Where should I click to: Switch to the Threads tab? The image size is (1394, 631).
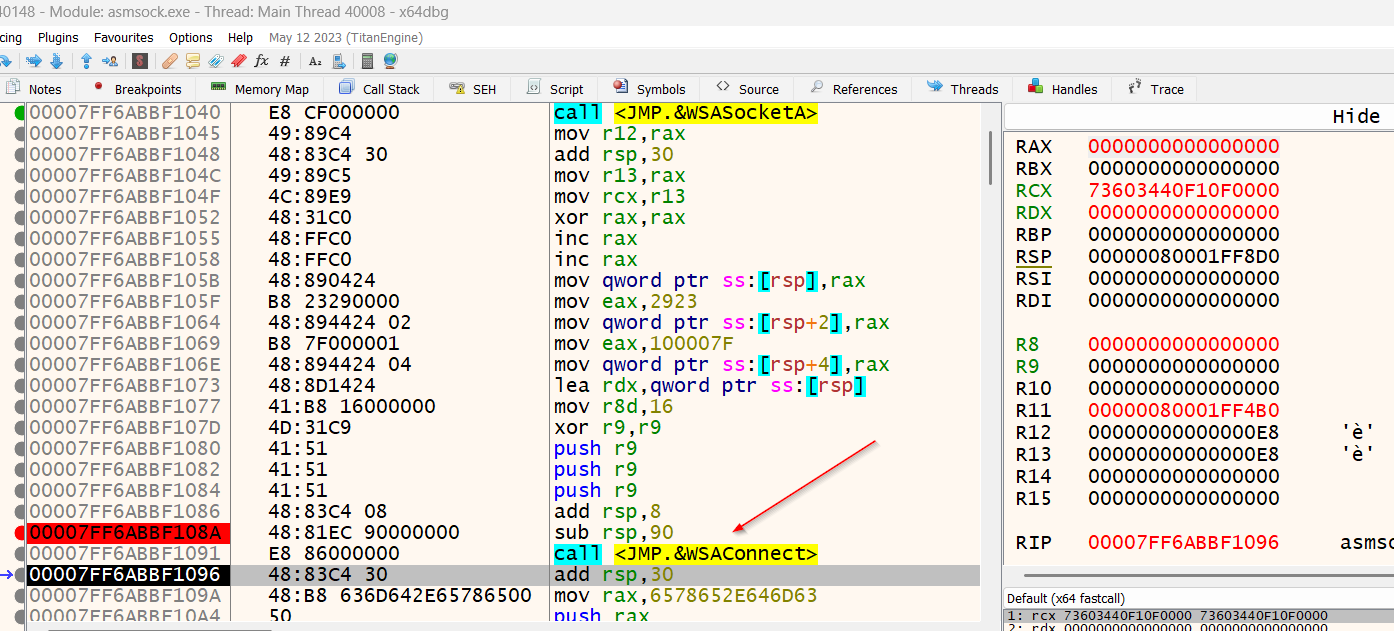(963, 89)
